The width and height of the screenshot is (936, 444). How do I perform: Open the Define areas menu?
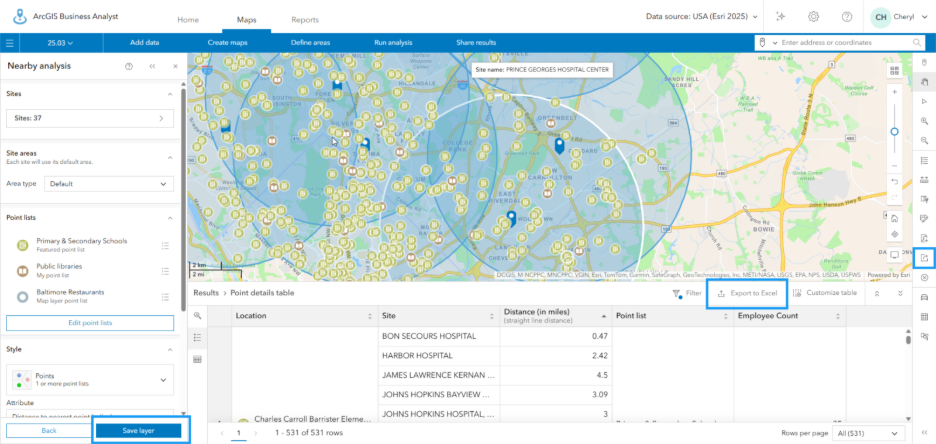click(310, 43)
